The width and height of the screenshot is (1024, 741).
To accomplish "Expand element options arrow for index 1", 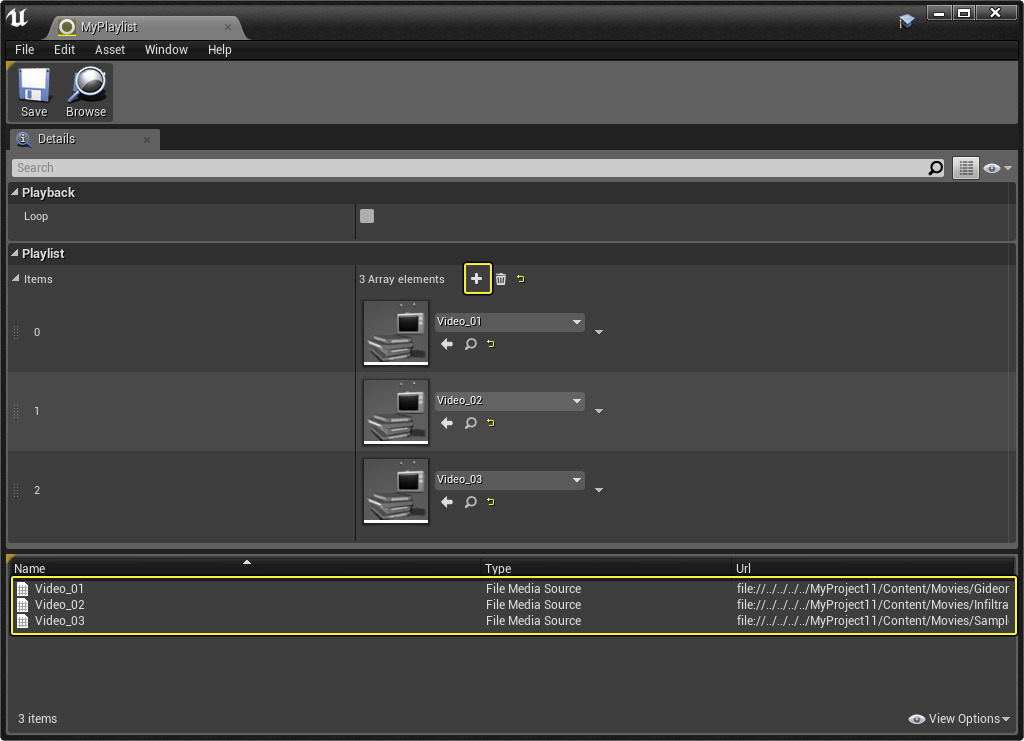I will [x=599, y=411].
